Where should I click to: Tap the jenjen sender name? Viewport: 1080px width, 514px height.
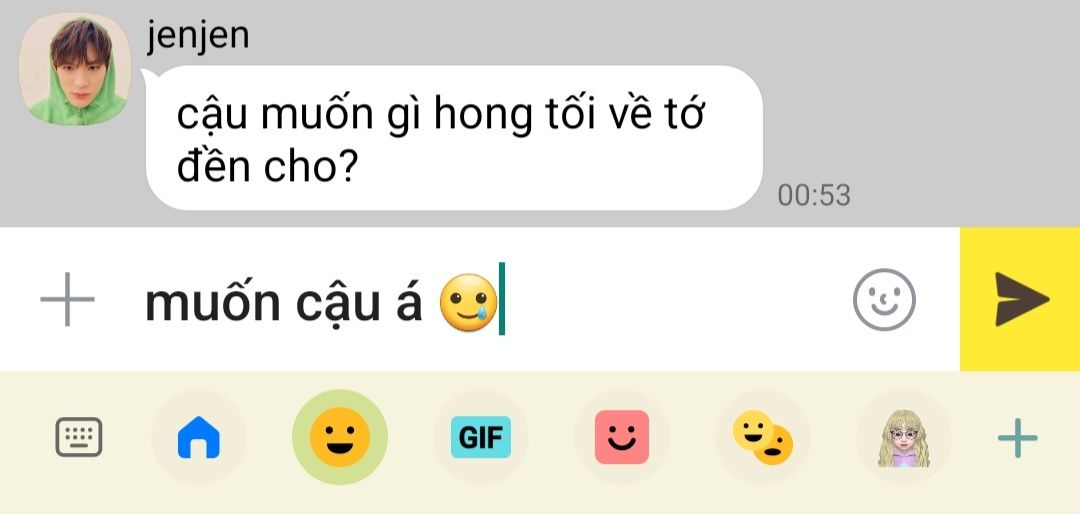[x=198, y=34]
